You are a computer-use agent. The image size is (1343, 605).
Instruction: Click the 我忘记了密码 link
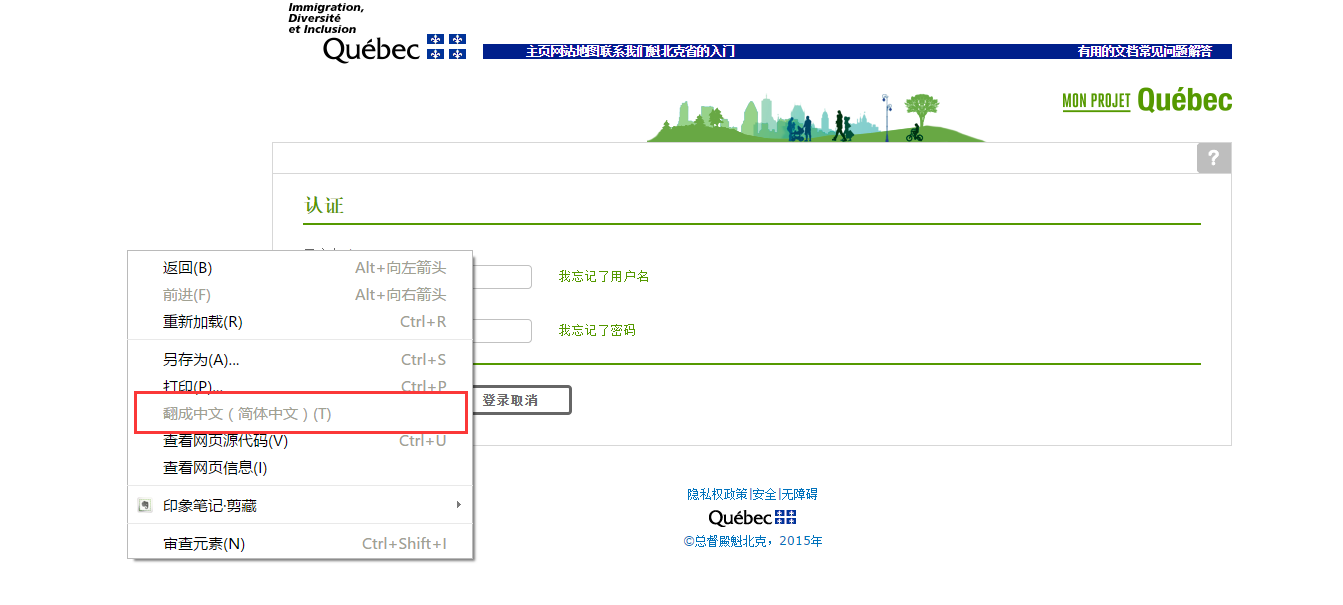(596, 330)
